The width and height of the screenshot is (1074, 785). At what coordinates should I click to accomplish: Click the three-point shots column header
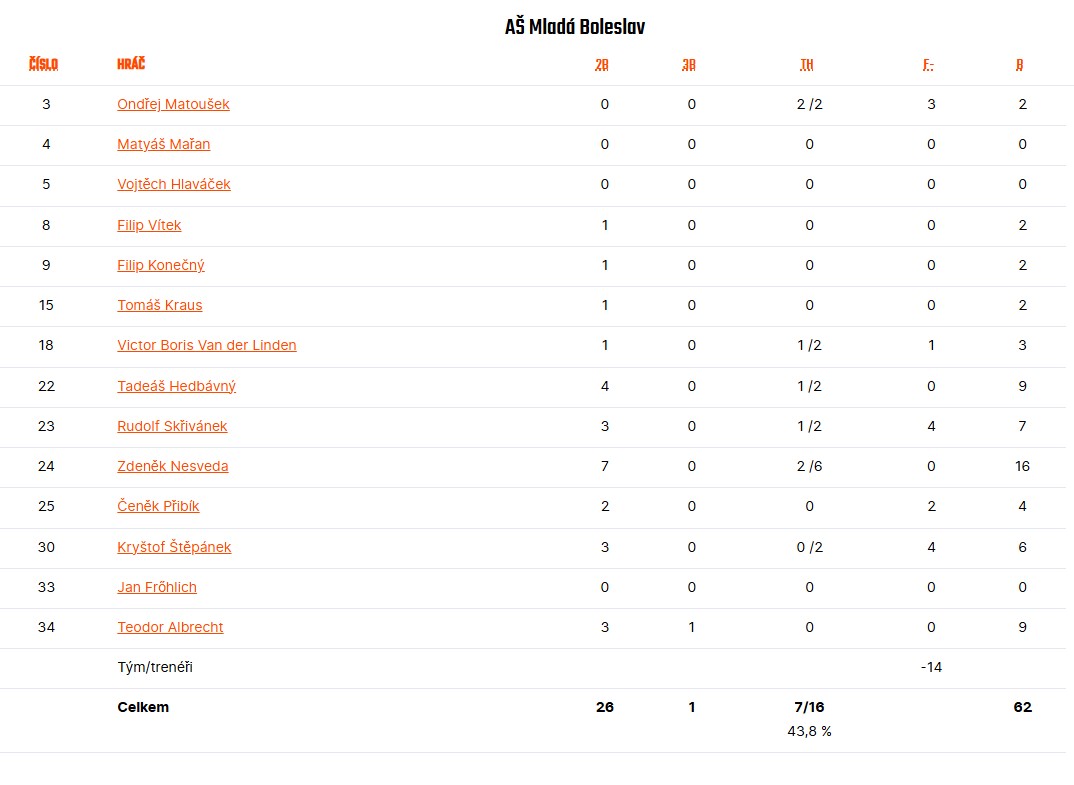[689, 66]
